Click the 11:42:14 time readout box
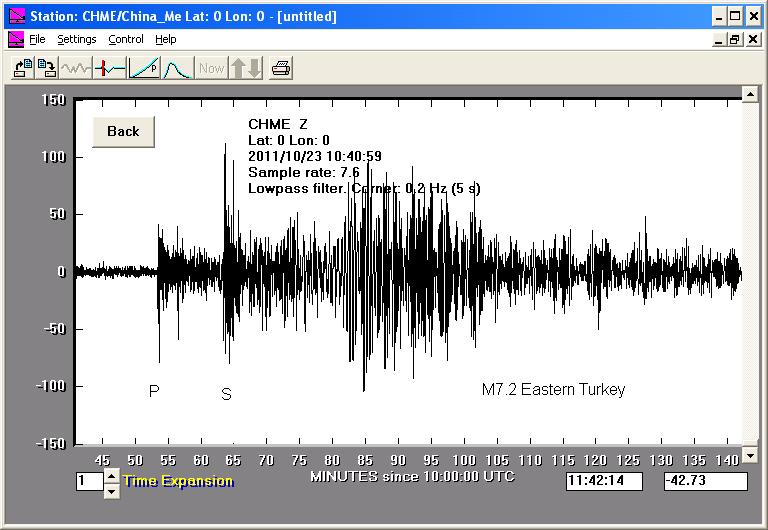 coord(607,481)
